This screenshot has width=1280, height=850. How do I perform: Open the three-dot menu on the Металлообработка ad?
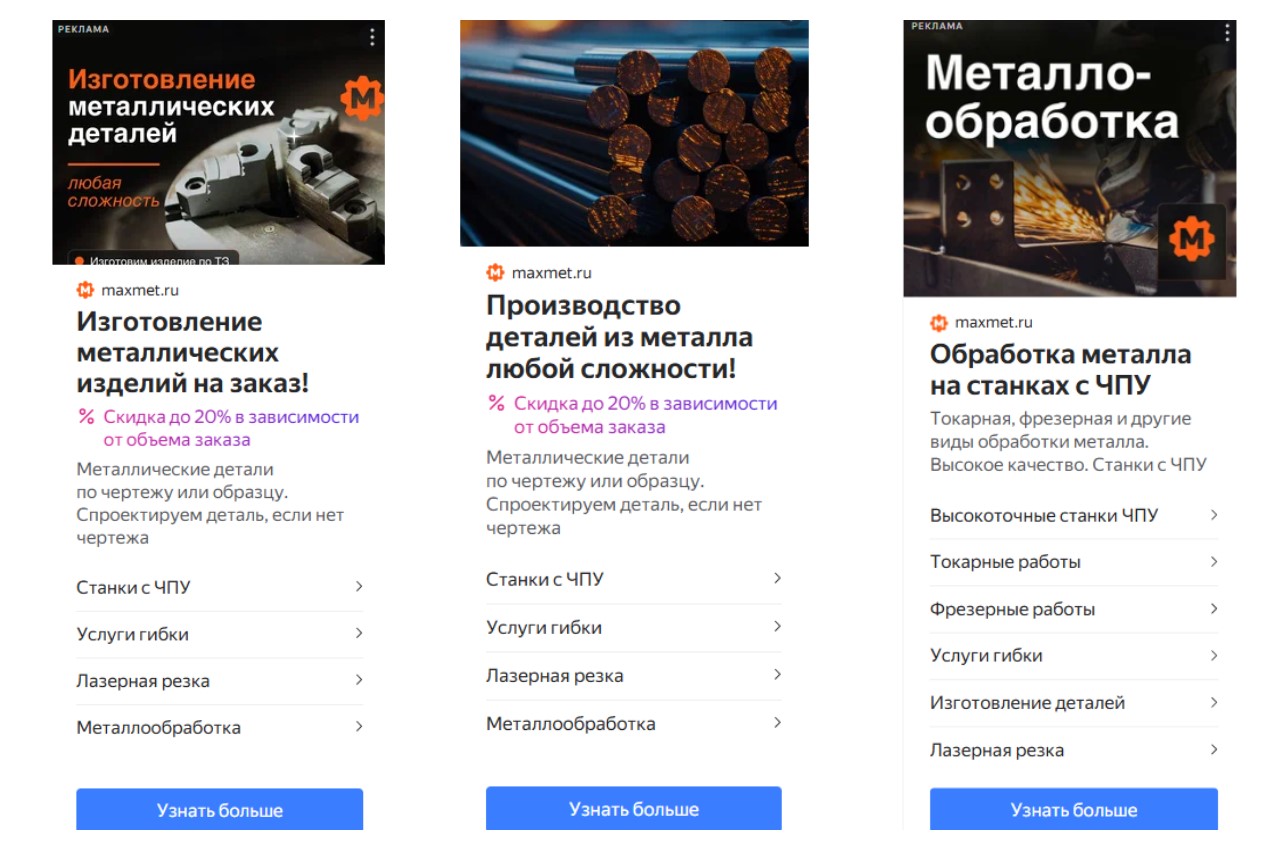point(1227,32)
